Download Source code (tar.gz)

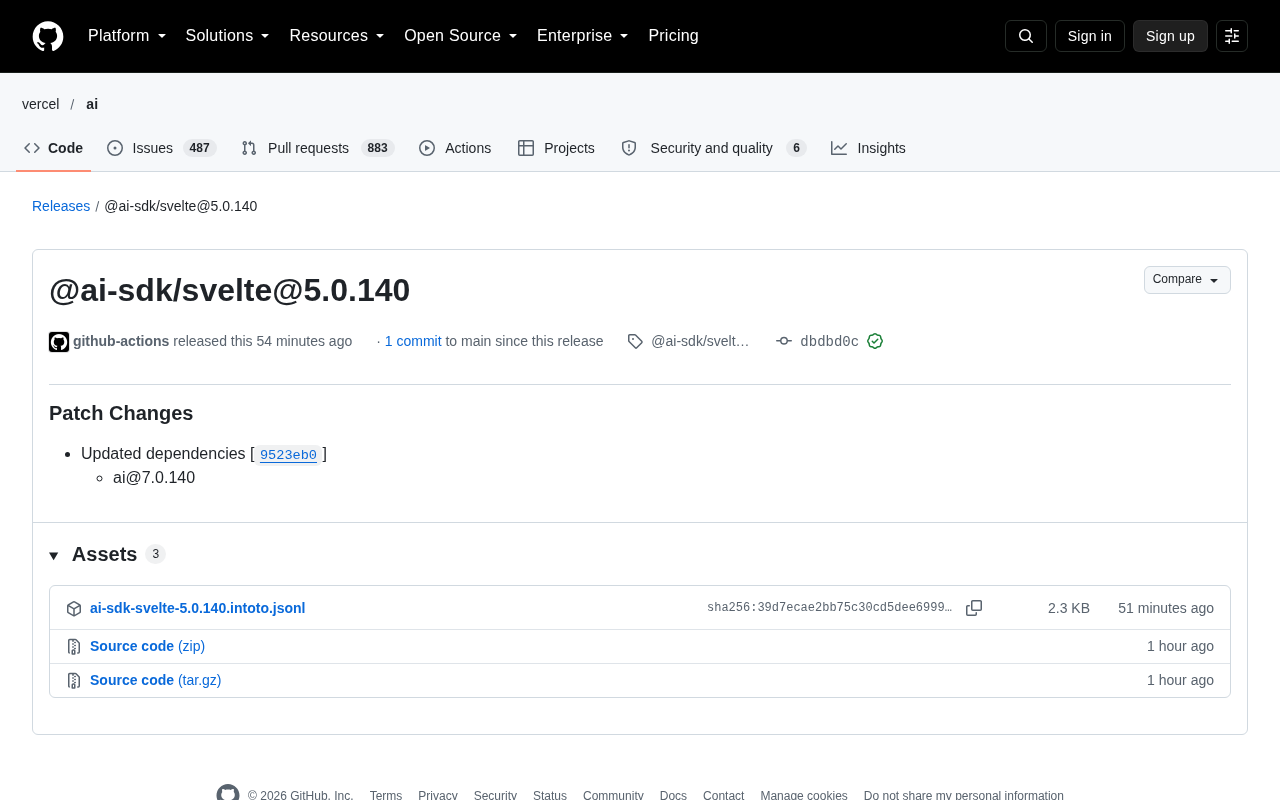tap(155, 680)
